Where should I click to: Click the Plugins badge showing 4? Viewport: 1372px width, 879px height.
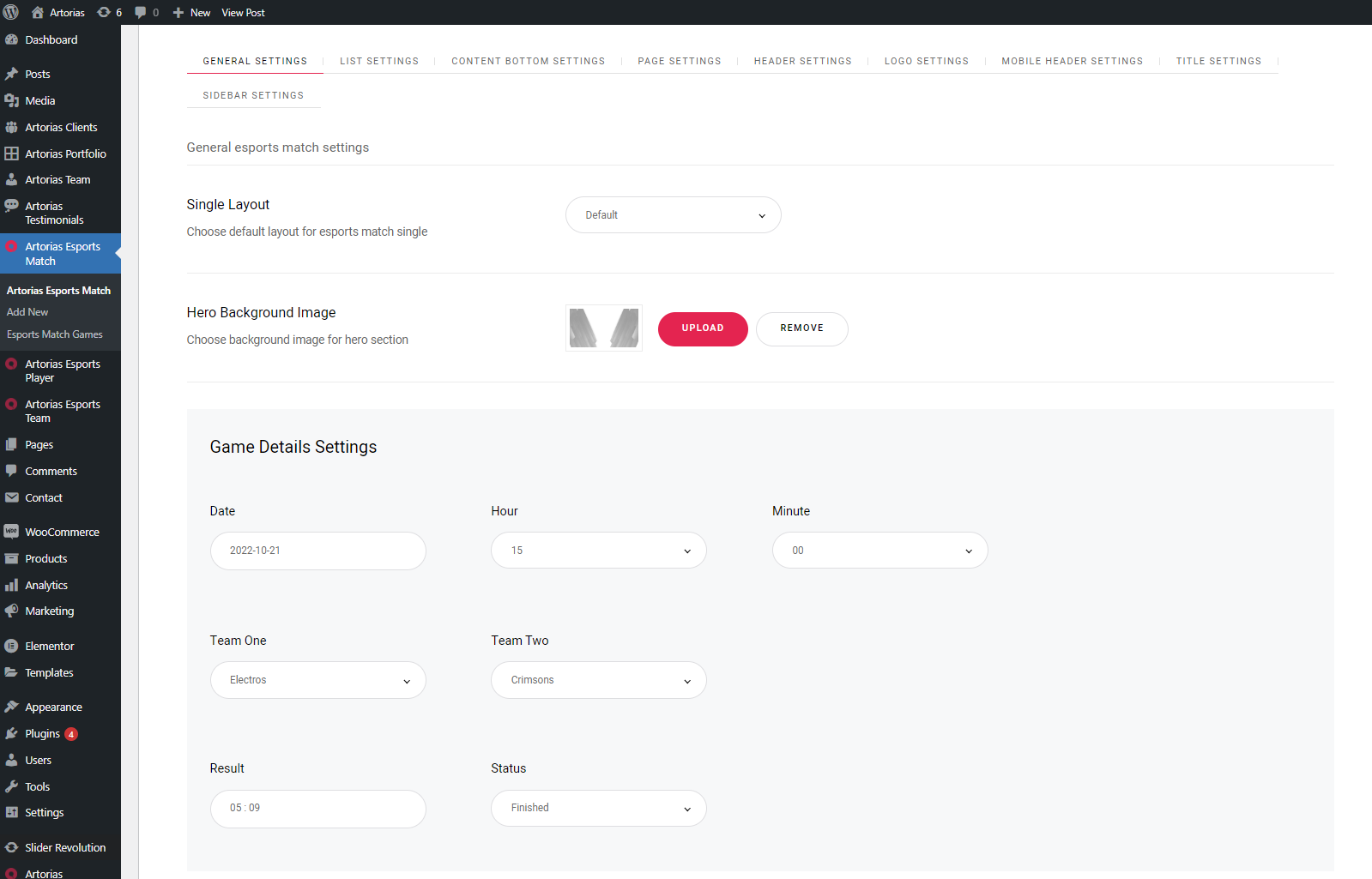point(71,734)
